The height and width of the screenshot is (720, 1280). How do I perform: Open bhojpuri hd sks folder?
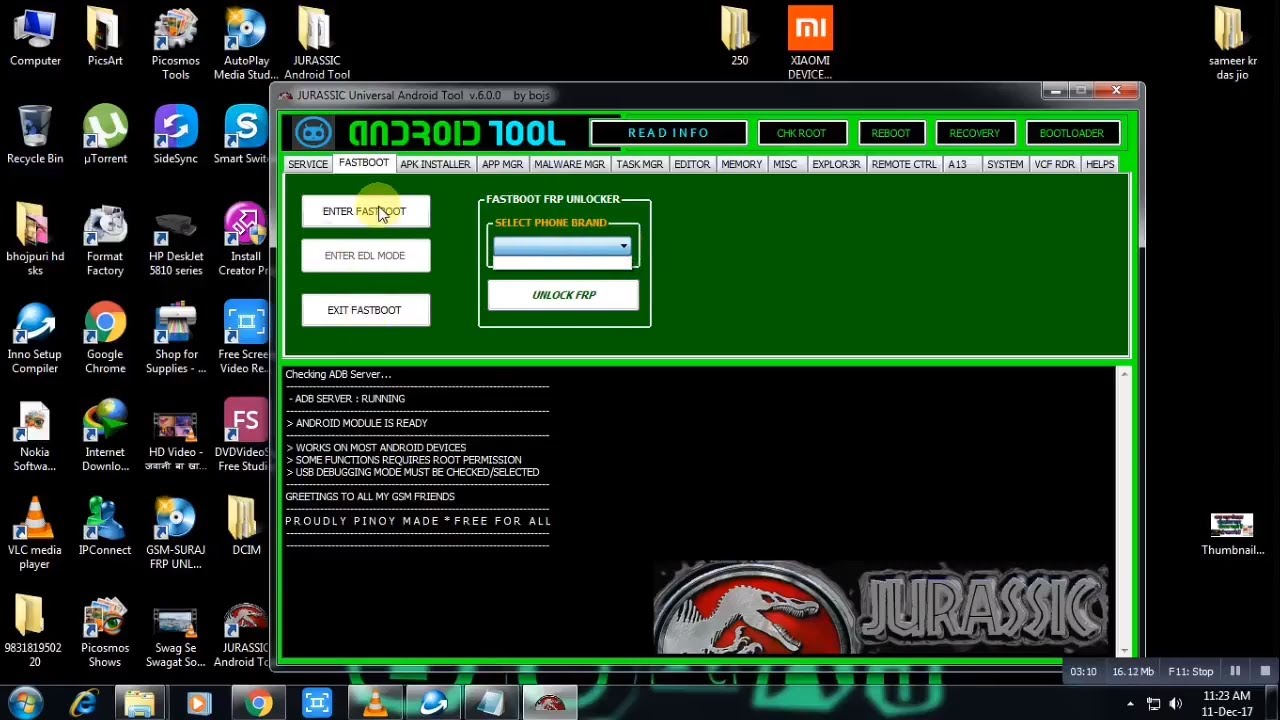pyautogui.click(x=35, y=240)
